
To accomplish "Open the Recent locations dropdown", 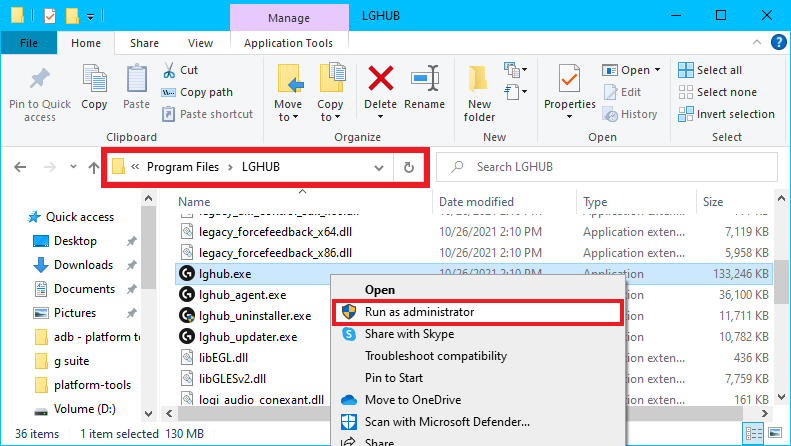I will (x=73, y=166).
